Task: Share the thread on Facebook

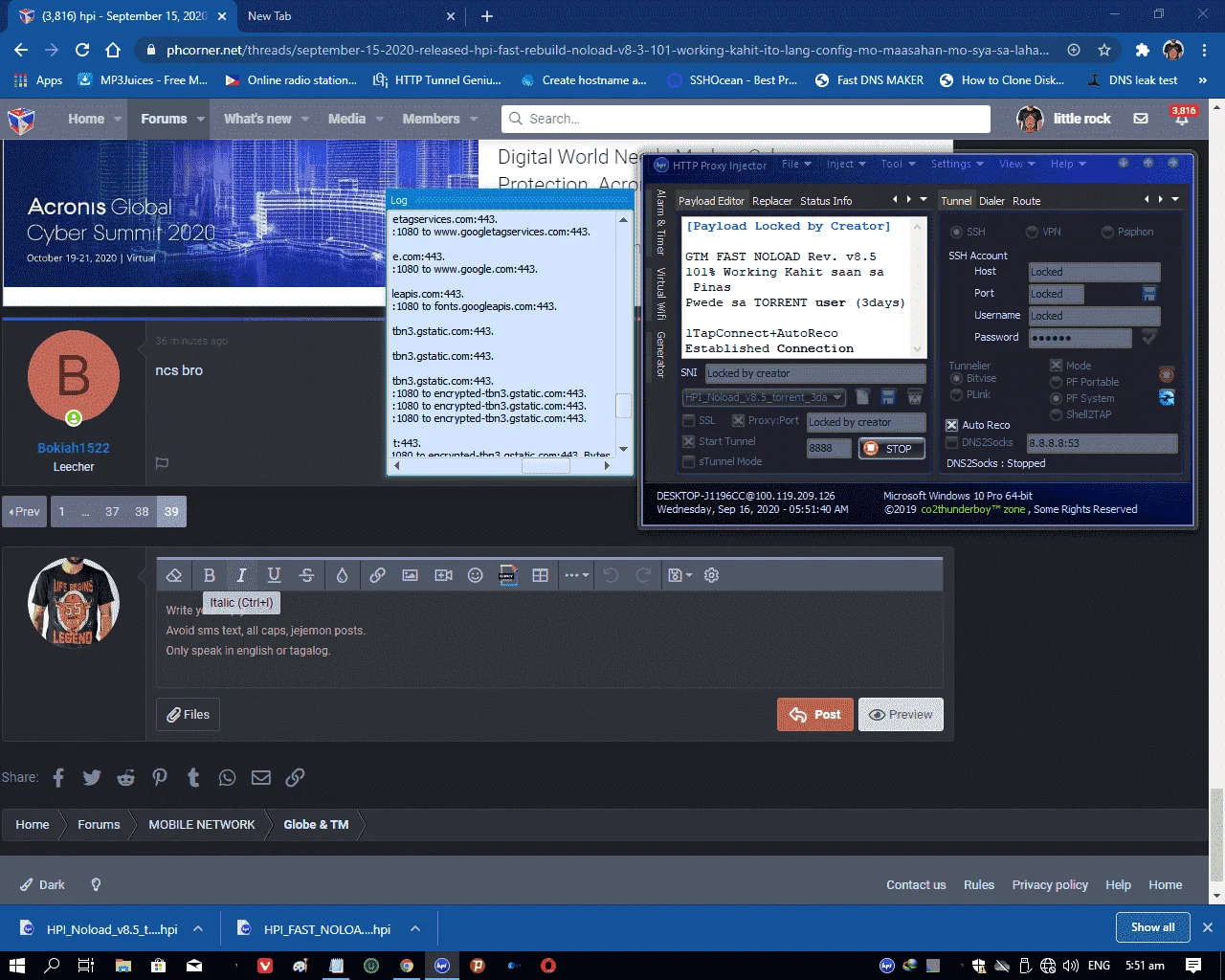Action: [x=58, y=777]
